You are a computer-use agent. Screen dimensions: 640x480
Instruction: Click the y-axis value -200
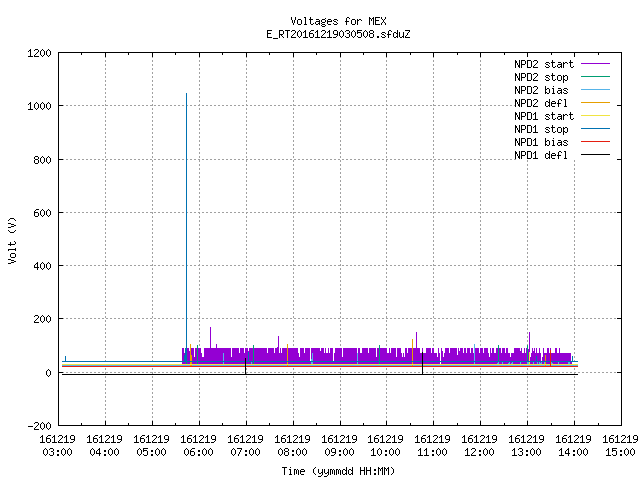pyautogui.click(x=39, y=426)
